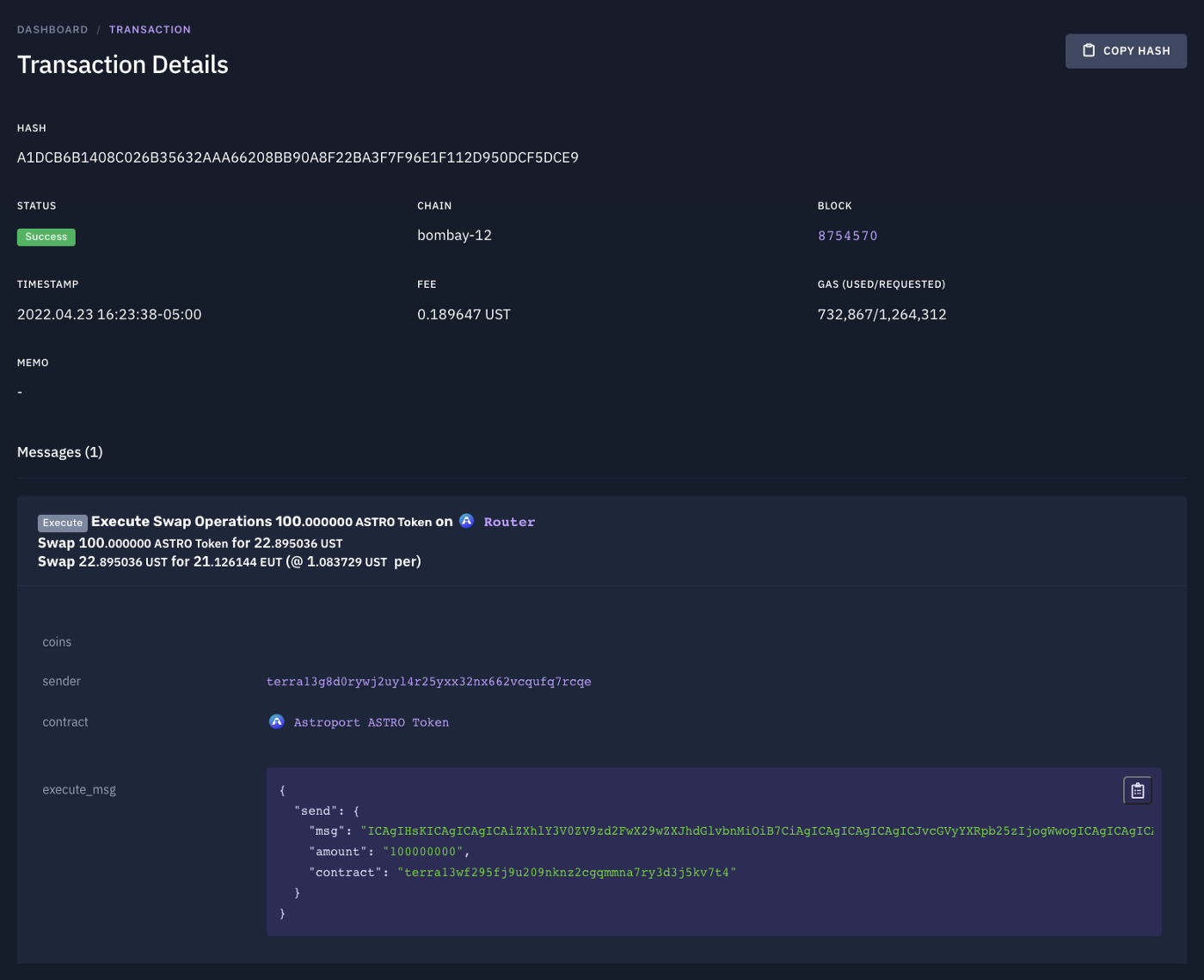
Task: Click the chain value bombay-12
Action: coord(454,236)
